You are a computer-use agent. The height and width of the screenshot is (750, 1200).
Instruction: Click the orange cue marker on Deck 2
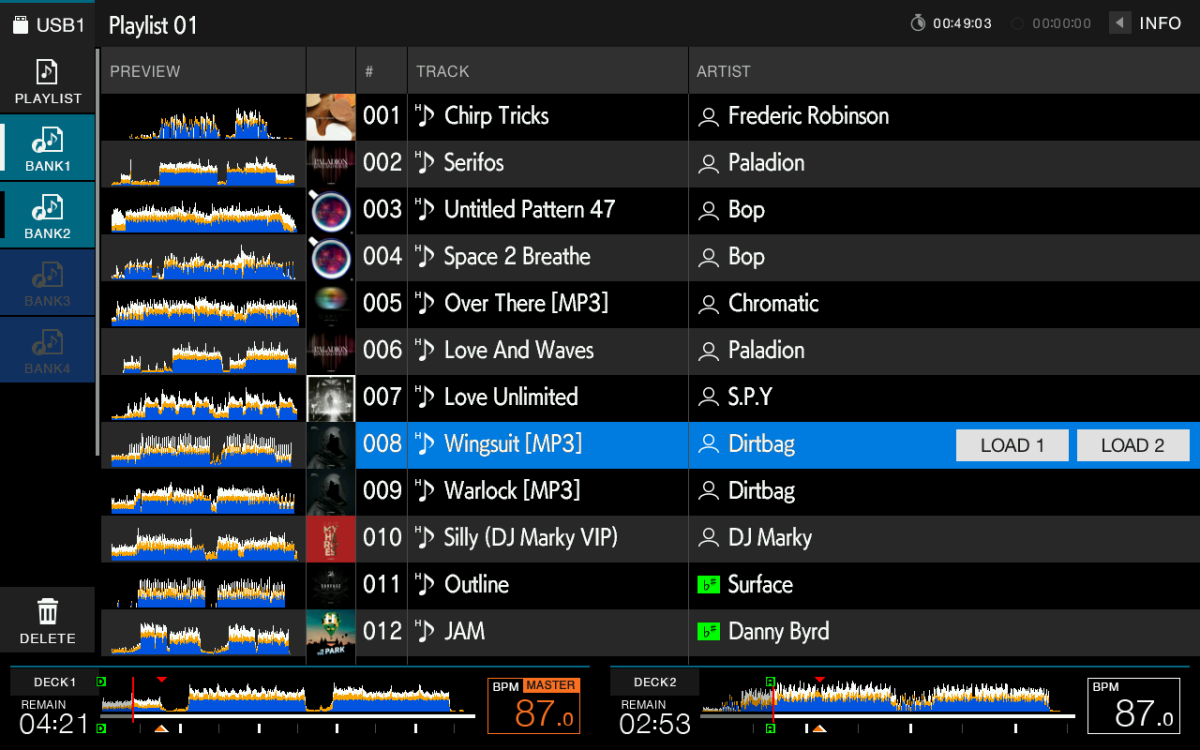(x=819, y=728)
